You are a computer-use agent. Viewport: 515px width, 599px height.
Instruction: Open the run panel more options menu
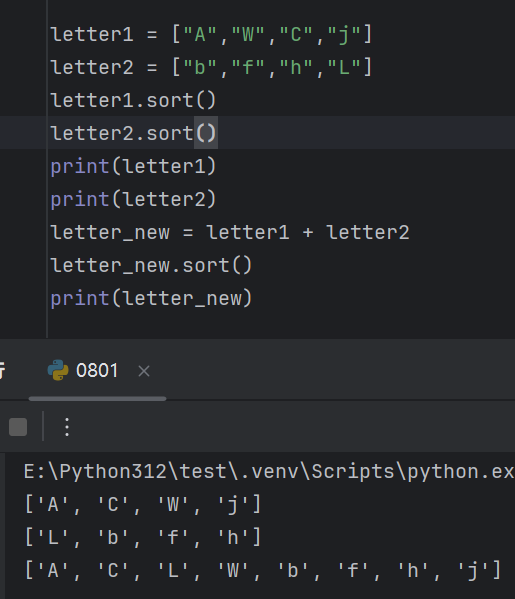[x=67, y=427]
